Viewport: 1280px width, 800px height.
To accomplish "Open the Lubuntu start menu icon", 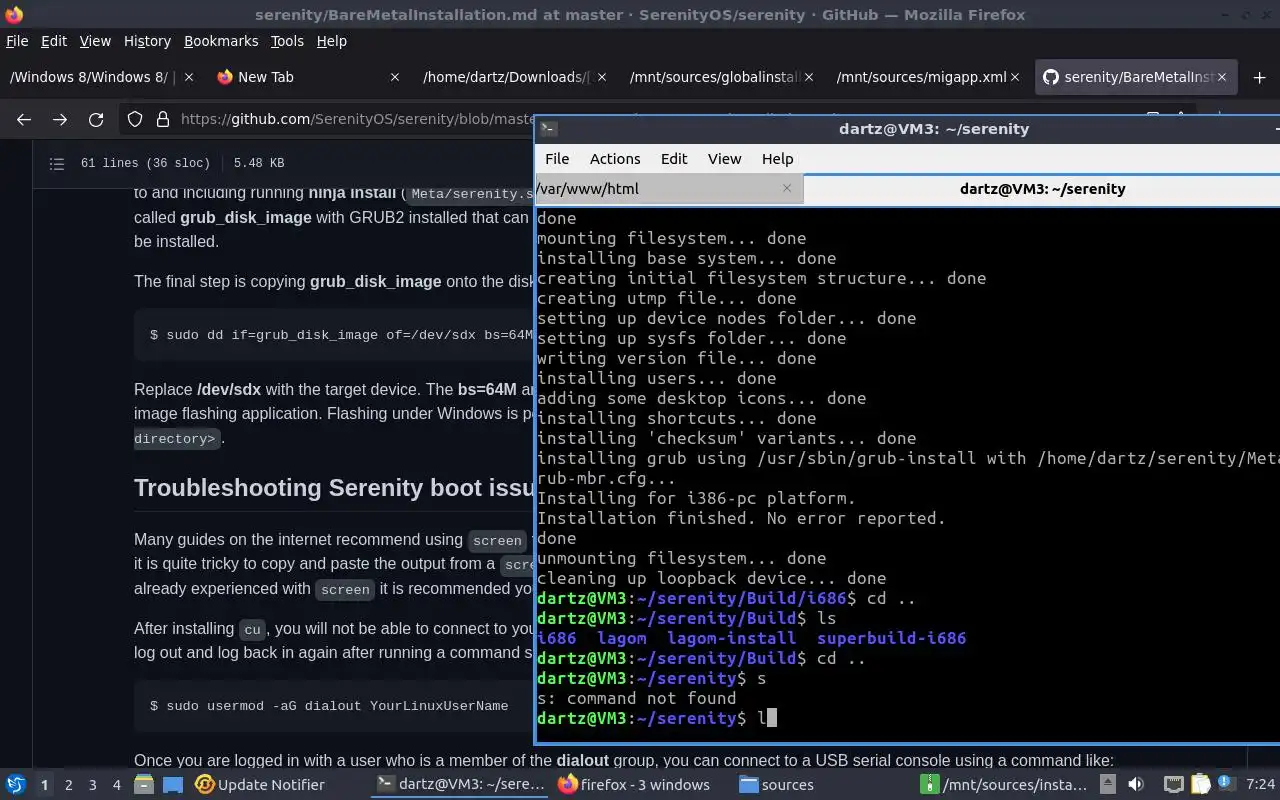I will [x=15, y=785].
